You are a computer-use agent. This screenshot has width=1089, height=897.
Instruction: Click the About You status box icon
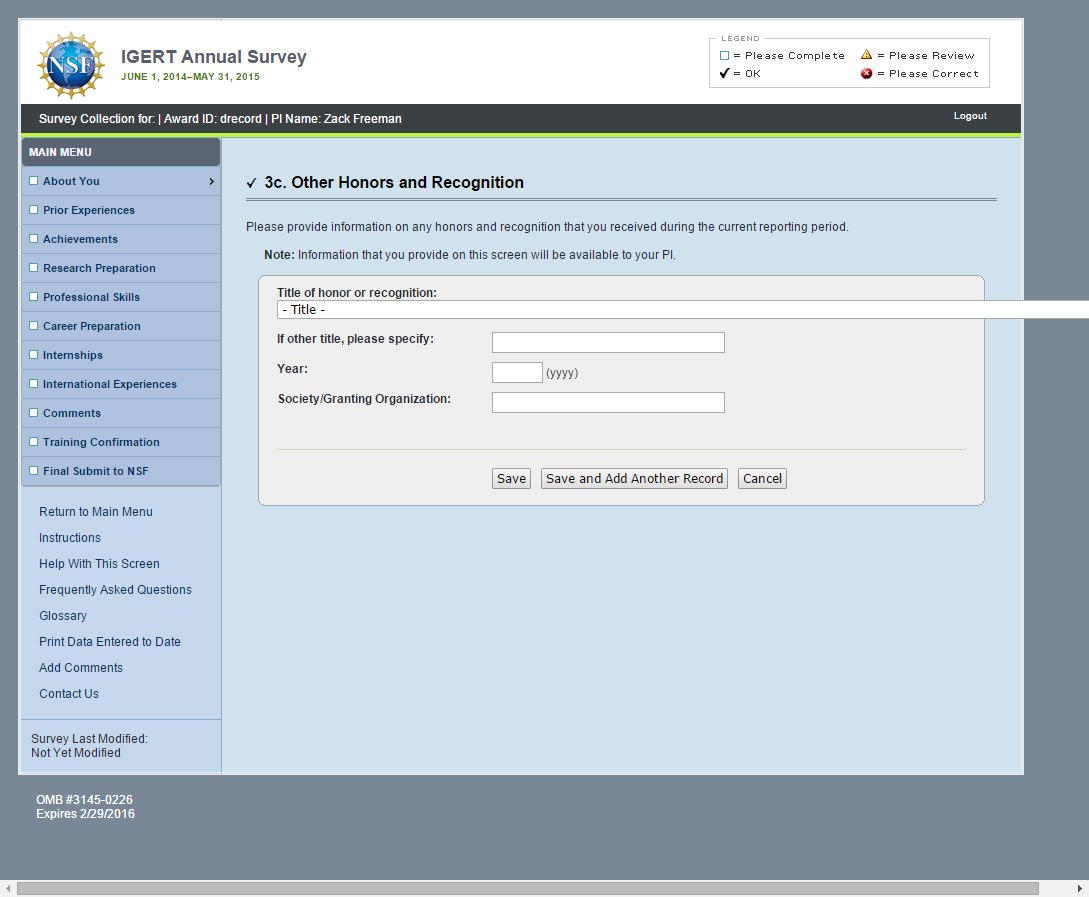34,181
